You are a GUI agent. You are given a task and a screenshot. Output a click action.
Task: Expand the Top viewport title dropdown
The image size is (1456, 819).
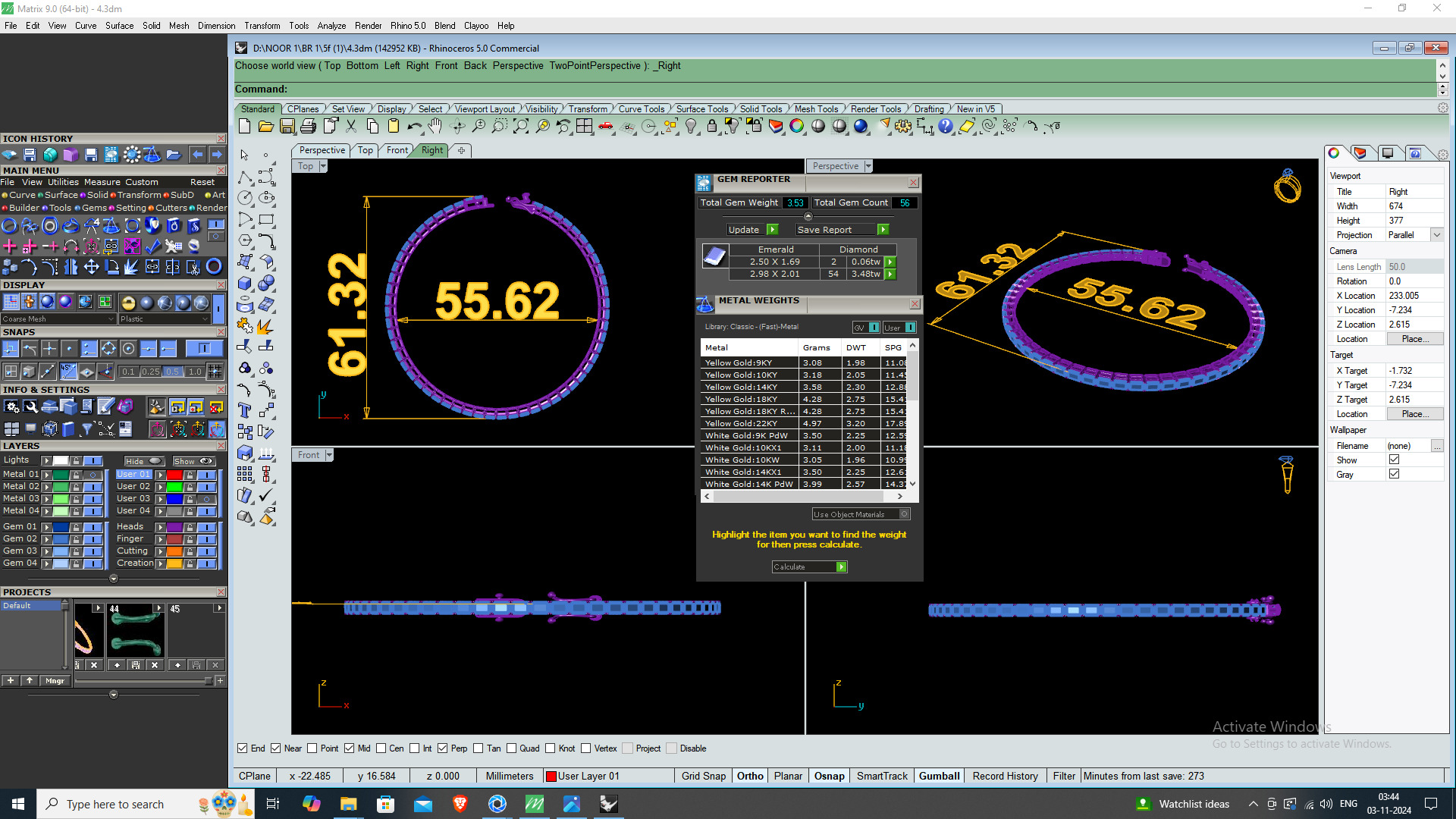(x=323, y=166)
